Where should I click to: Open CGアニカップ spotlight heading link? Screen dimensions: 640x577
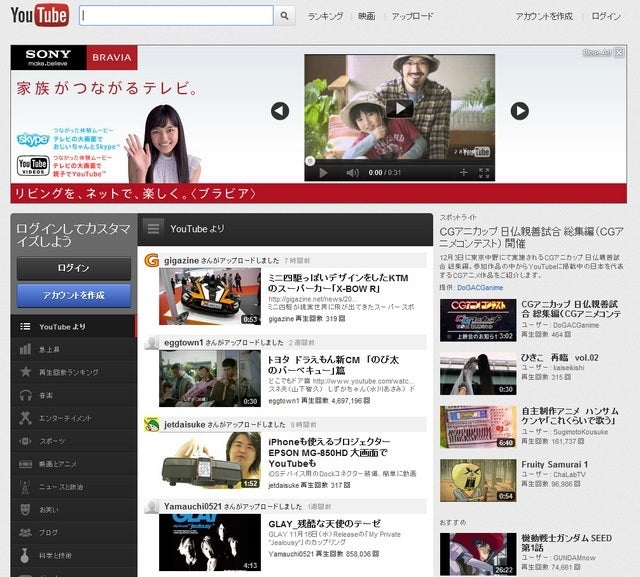click(531, 237)
